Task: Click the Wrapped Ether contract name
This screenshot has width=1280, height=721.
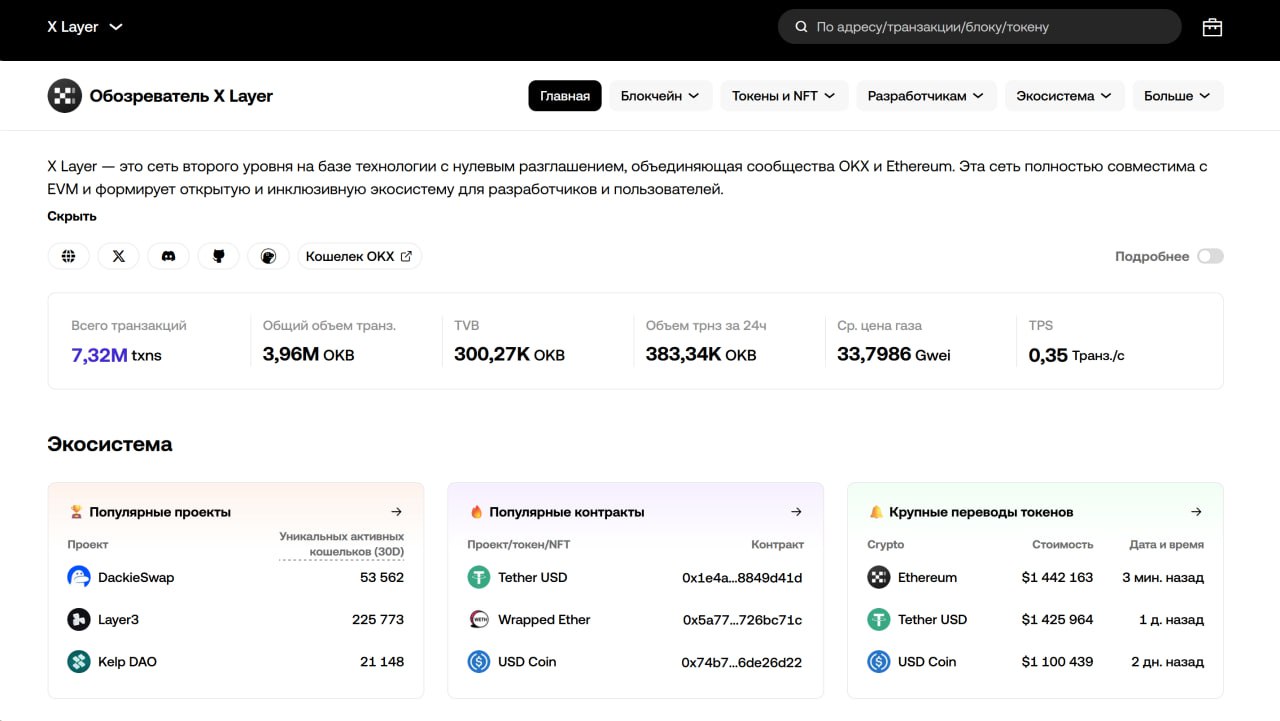Action: point(544,619)
